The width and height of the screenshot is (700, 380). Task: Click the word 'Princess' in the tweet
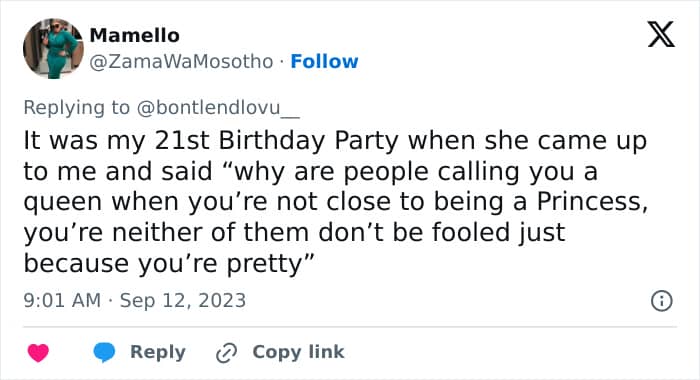[x=589, y=201]
